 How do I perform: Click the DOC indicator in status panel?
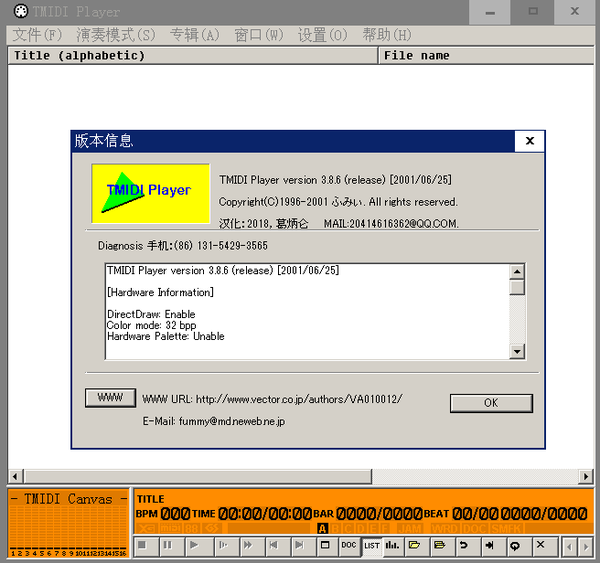474,529
